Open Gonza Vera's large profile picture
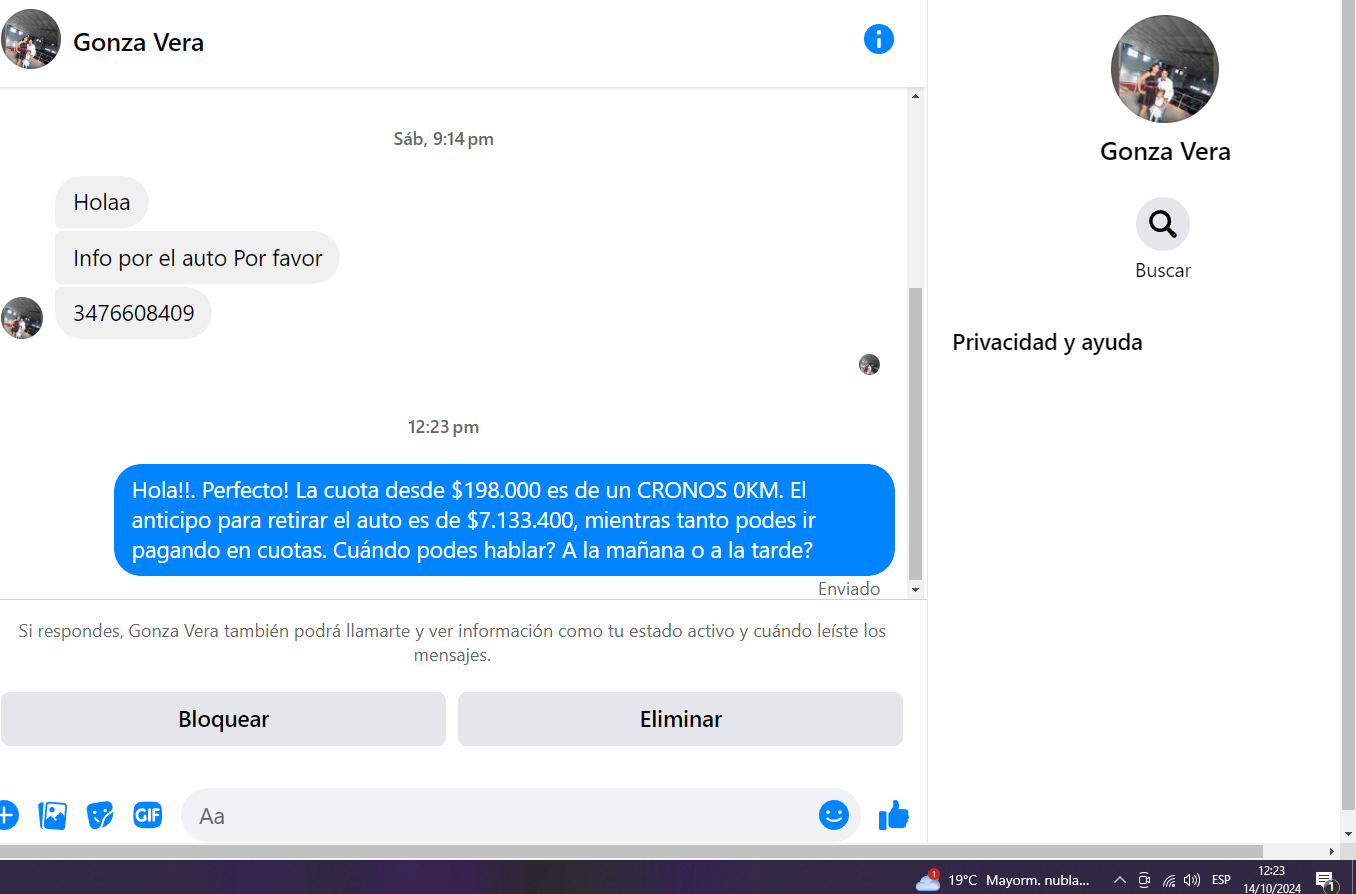The width and height of the screenshot is (1356, 894). pos(1164,69)
